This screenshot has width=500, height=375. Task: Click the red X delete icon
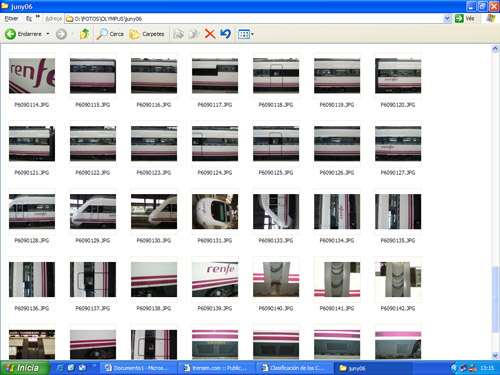point(210,34)
